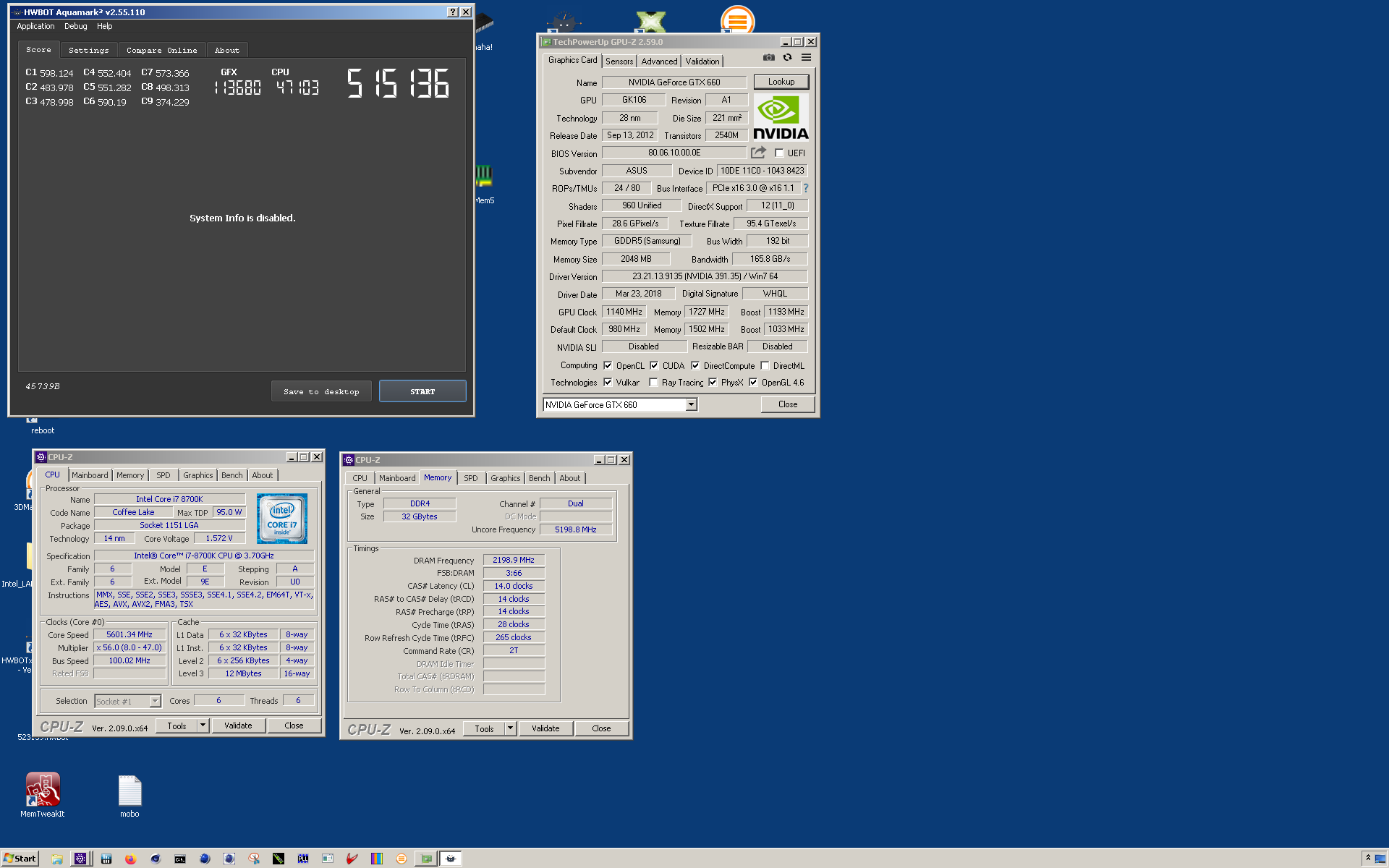Open the Help menu in Aquamark
Screen dimensions: 1389x868
pos(105,26)
